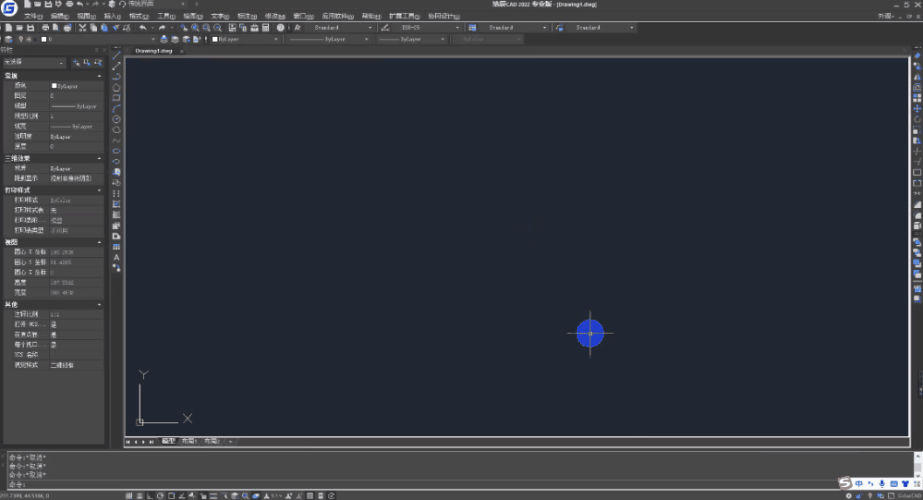Screen dimensions: 923x500
Task: Click the Pan hand icon
Action: 184,28
